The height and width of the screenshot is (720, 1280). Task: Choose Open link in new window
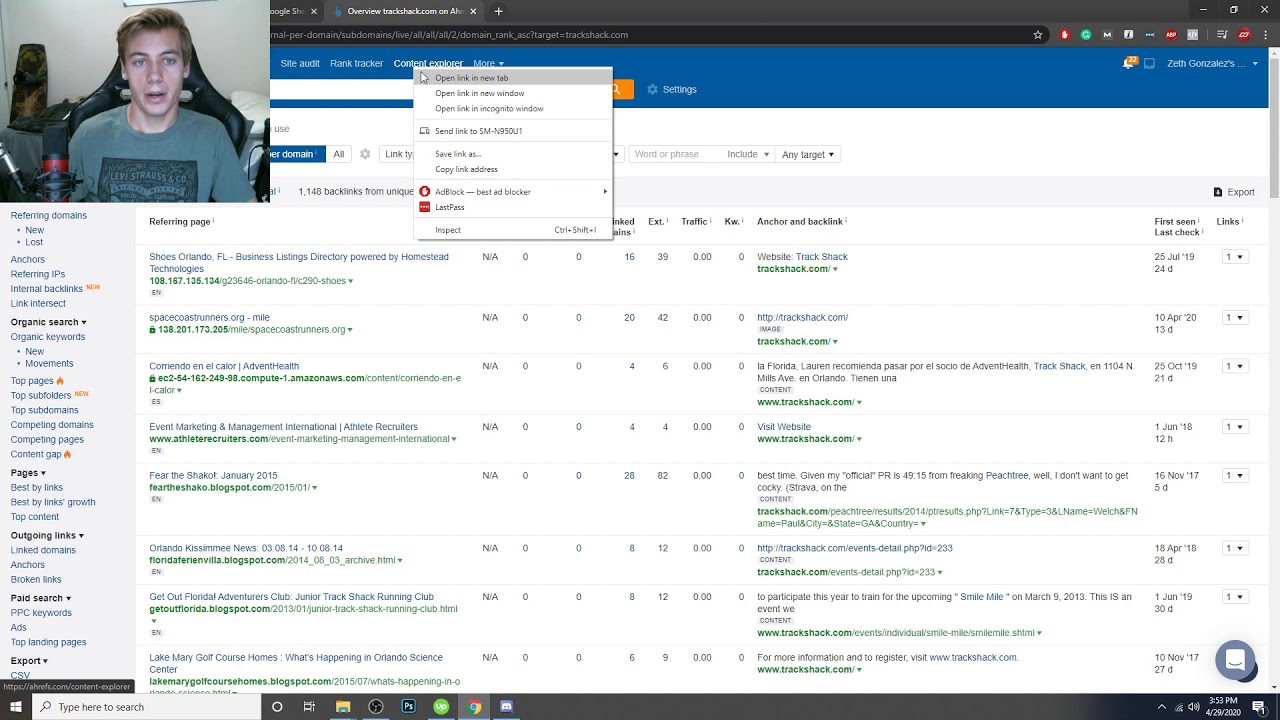(513, 93)
